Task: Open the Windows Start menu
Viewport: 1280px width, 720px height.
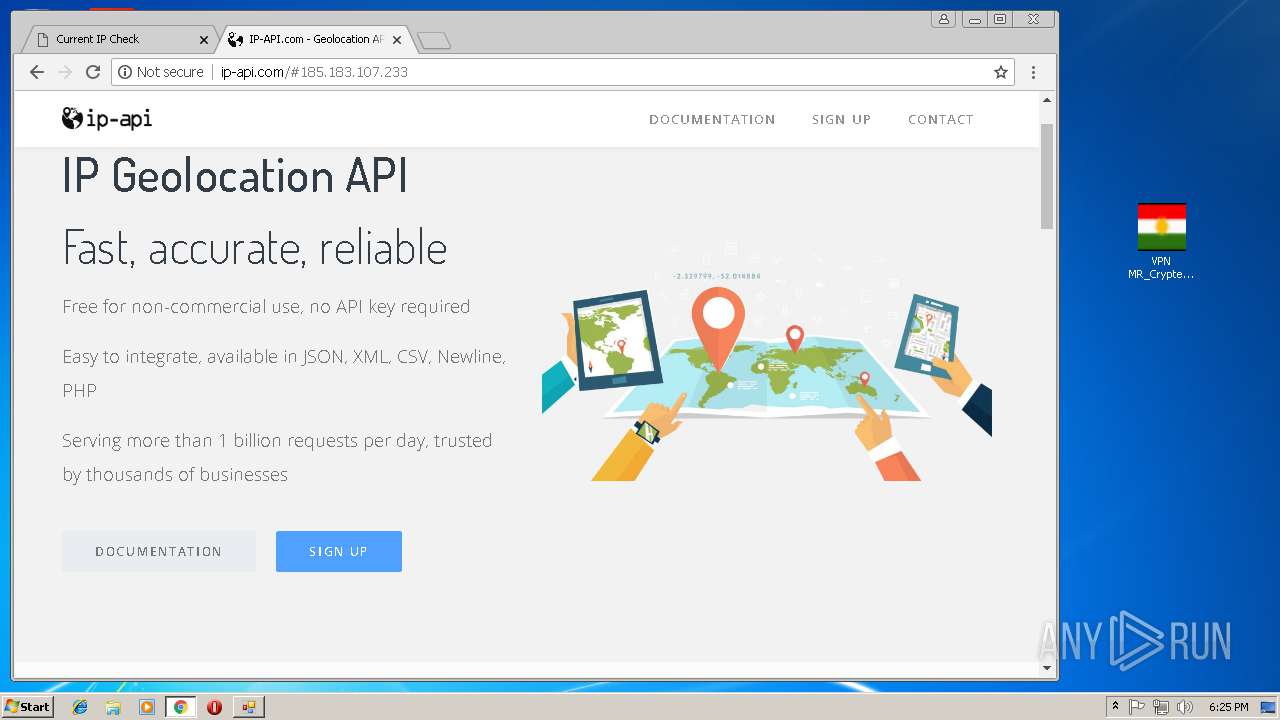Action: (x=27, y=706)
